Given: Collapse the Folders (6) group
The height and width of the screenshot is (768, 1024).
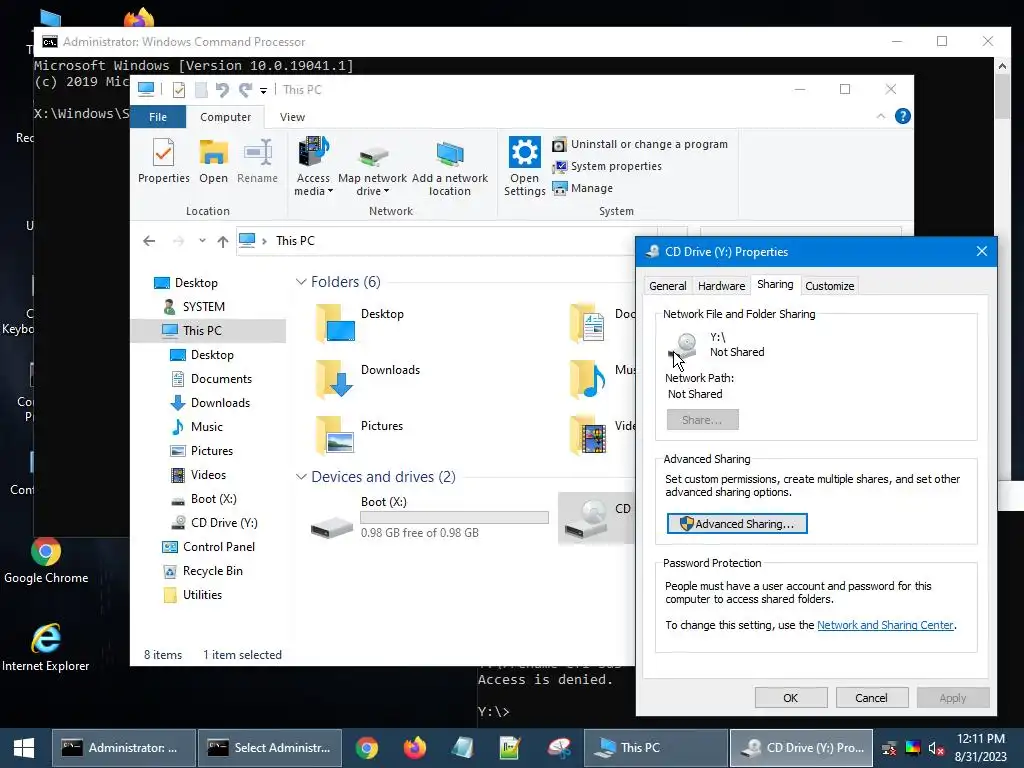Looking at the screenshot, I should [301, 282].
